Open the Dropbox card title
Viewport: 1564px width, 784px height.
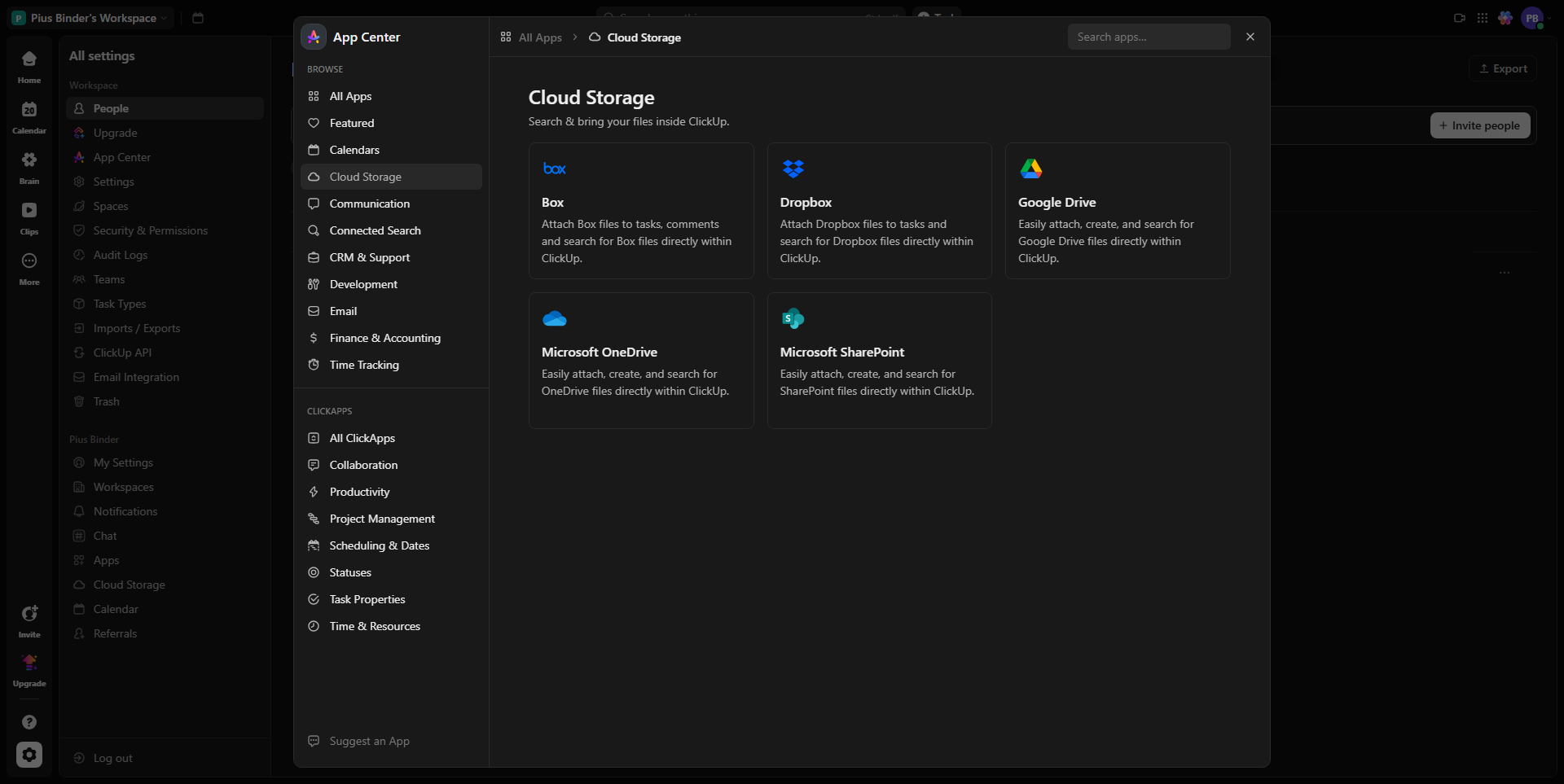coord(806,202)
